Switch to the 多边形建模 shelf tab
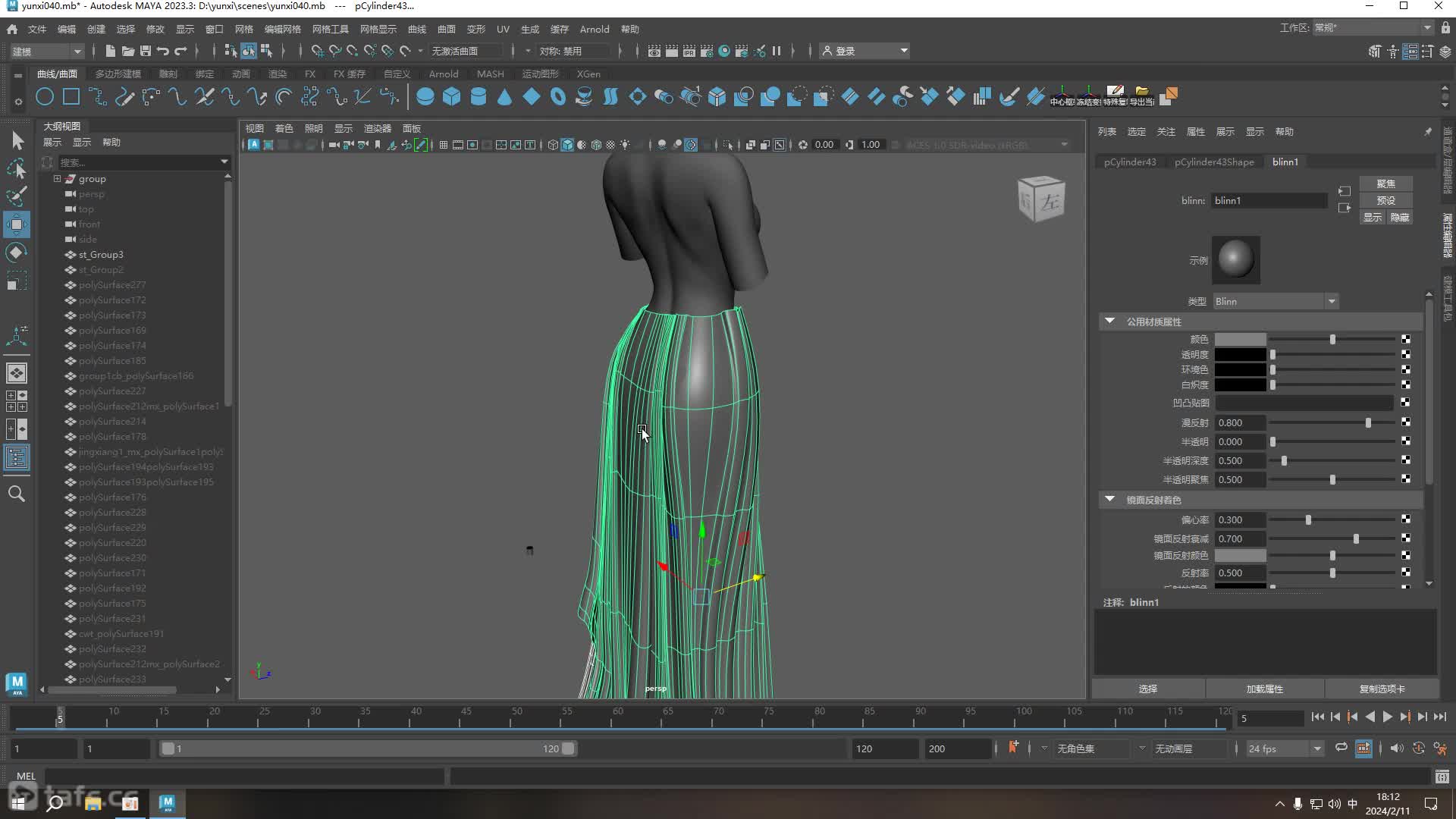This screenshot has width=1456, height=819. (x=118, y=74)
